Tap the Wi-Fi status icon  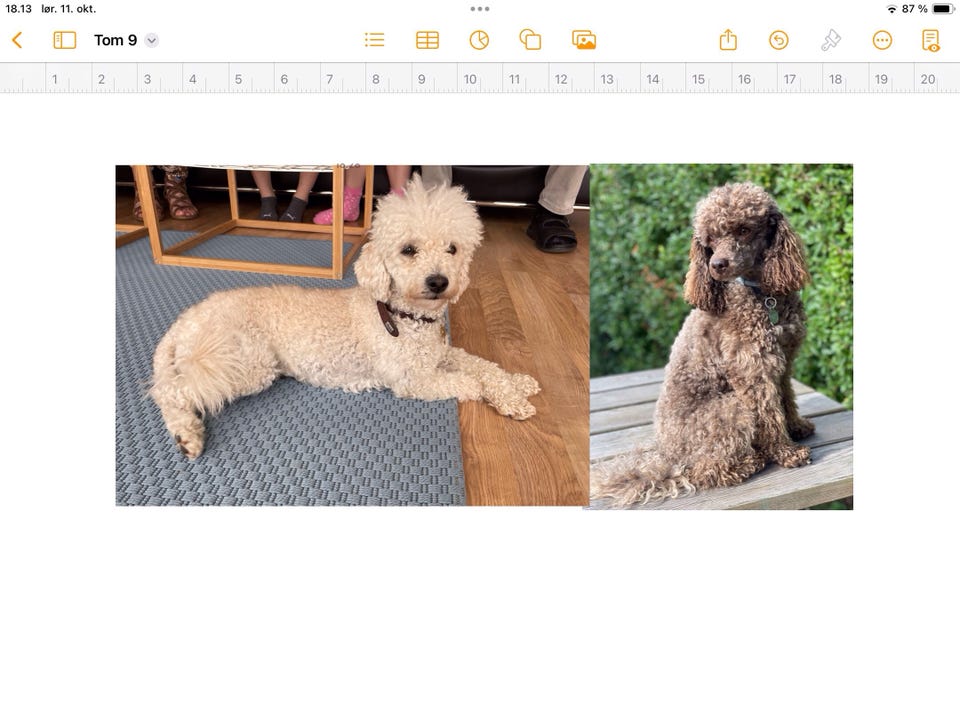click(891, 9)
